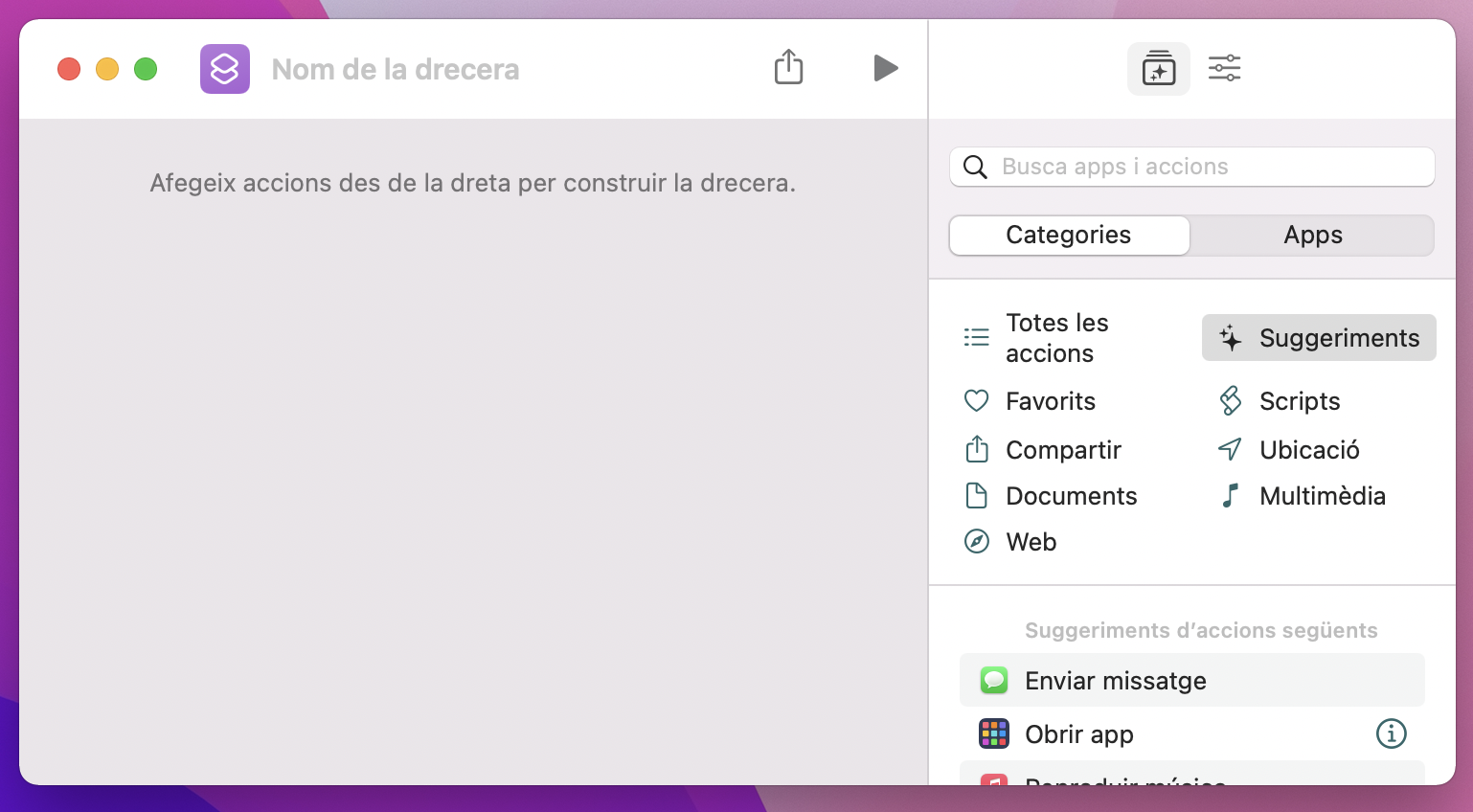Select the Web category

pos(1031,542)
